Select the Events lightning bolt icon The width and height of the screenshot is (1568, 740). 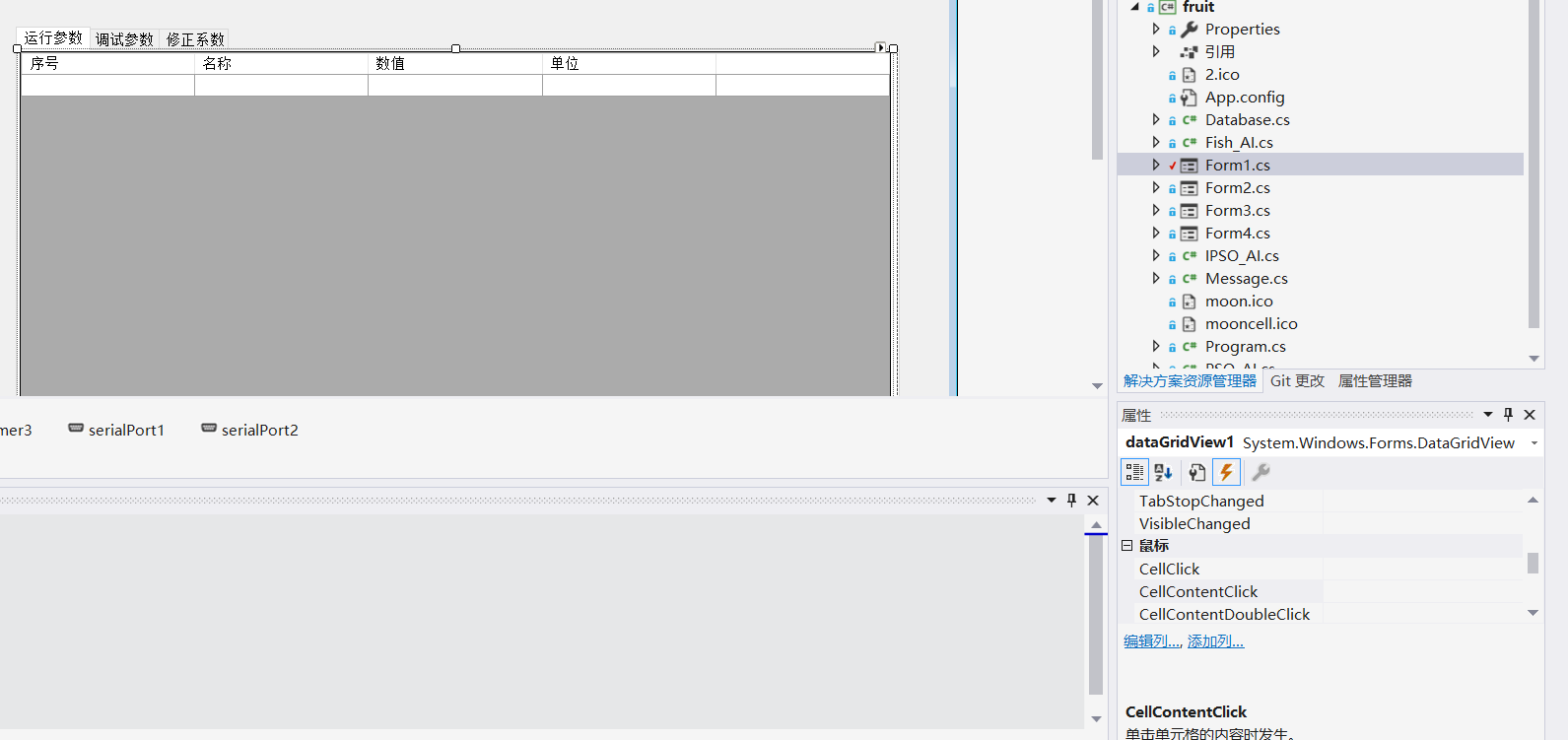pyautogui.click(x=1226, y=473)
